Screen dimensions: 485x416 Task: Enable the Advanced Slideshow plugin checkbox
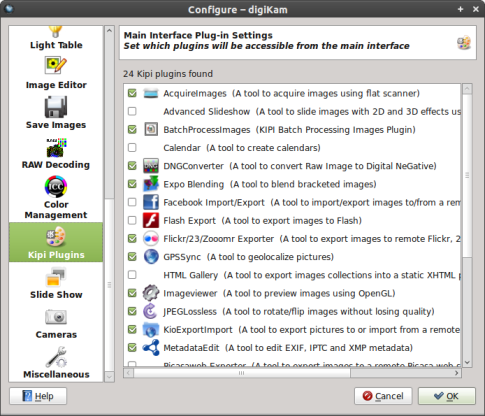point(132,111)
